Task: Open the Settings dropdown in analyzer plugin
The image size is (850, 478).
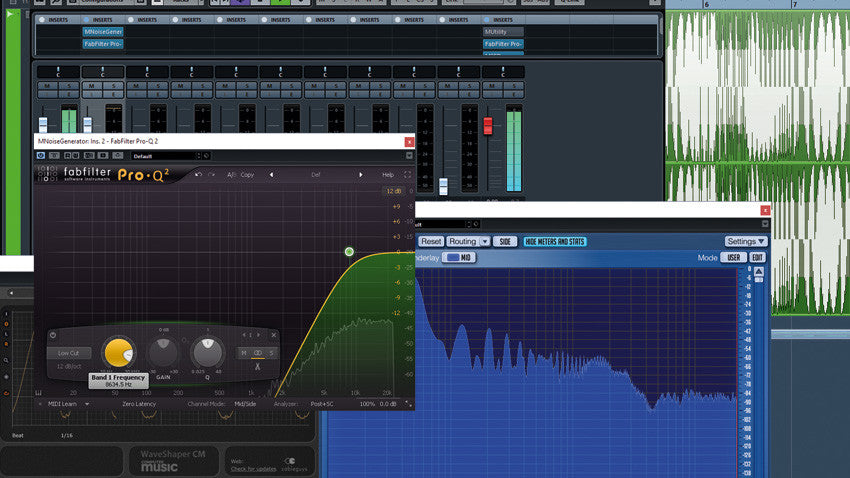Action: (x=746, y=241)
